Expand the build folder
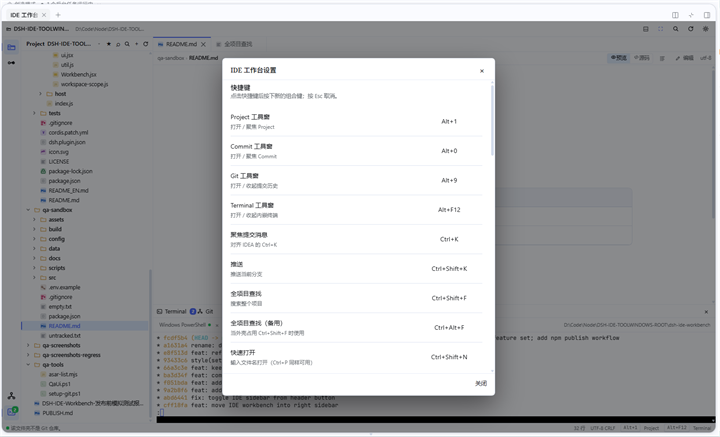Viewport: 720px width, 437px height. pyautogui.click(x=34, y=229)
